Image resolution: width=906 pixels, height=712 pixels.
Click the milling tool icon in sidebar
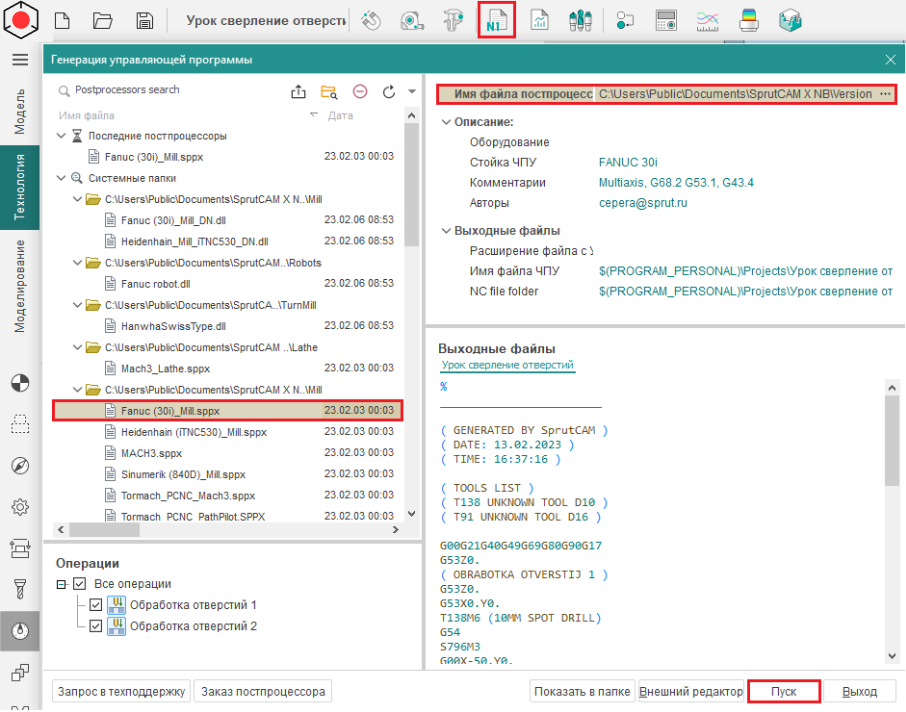point(19,588)
